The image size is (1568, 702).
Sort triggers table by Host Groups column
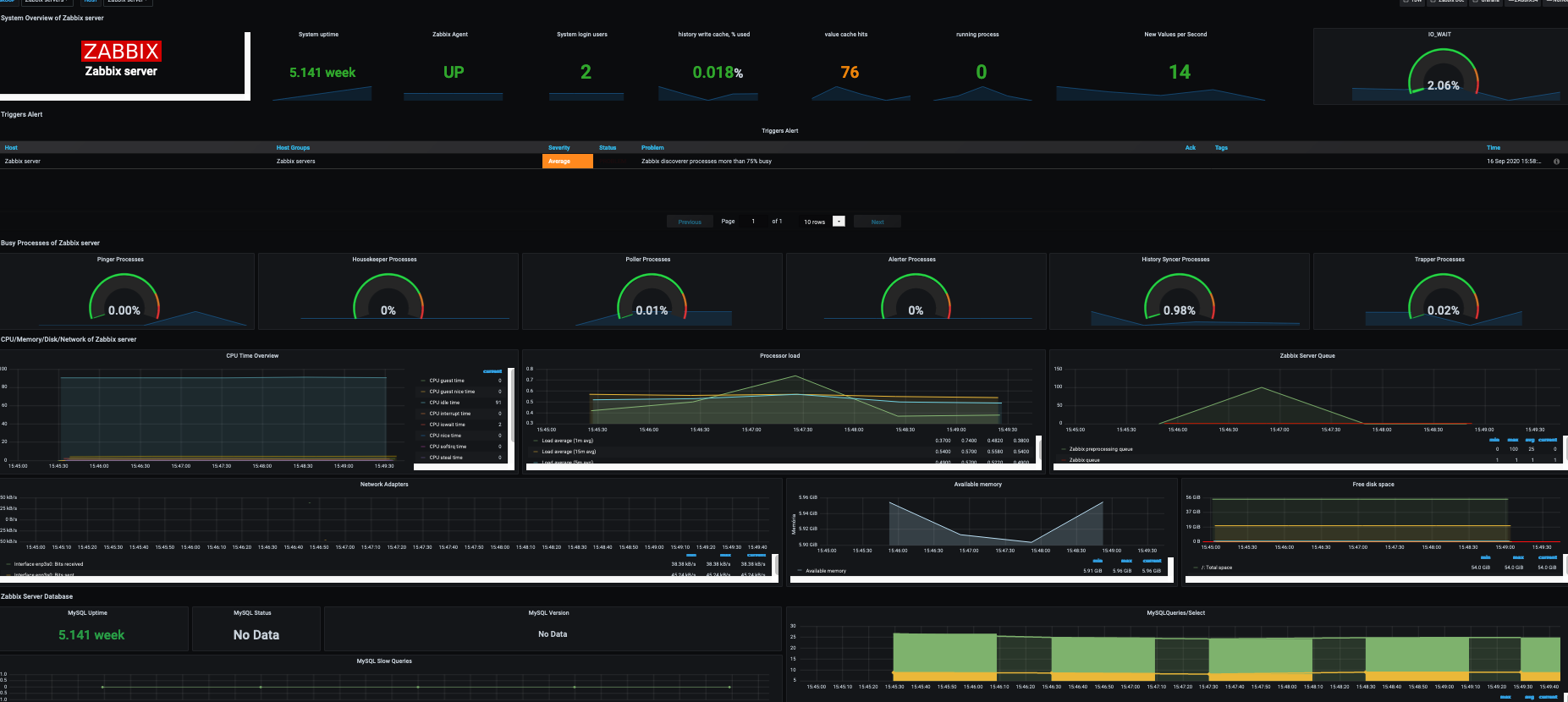[293, 148]
